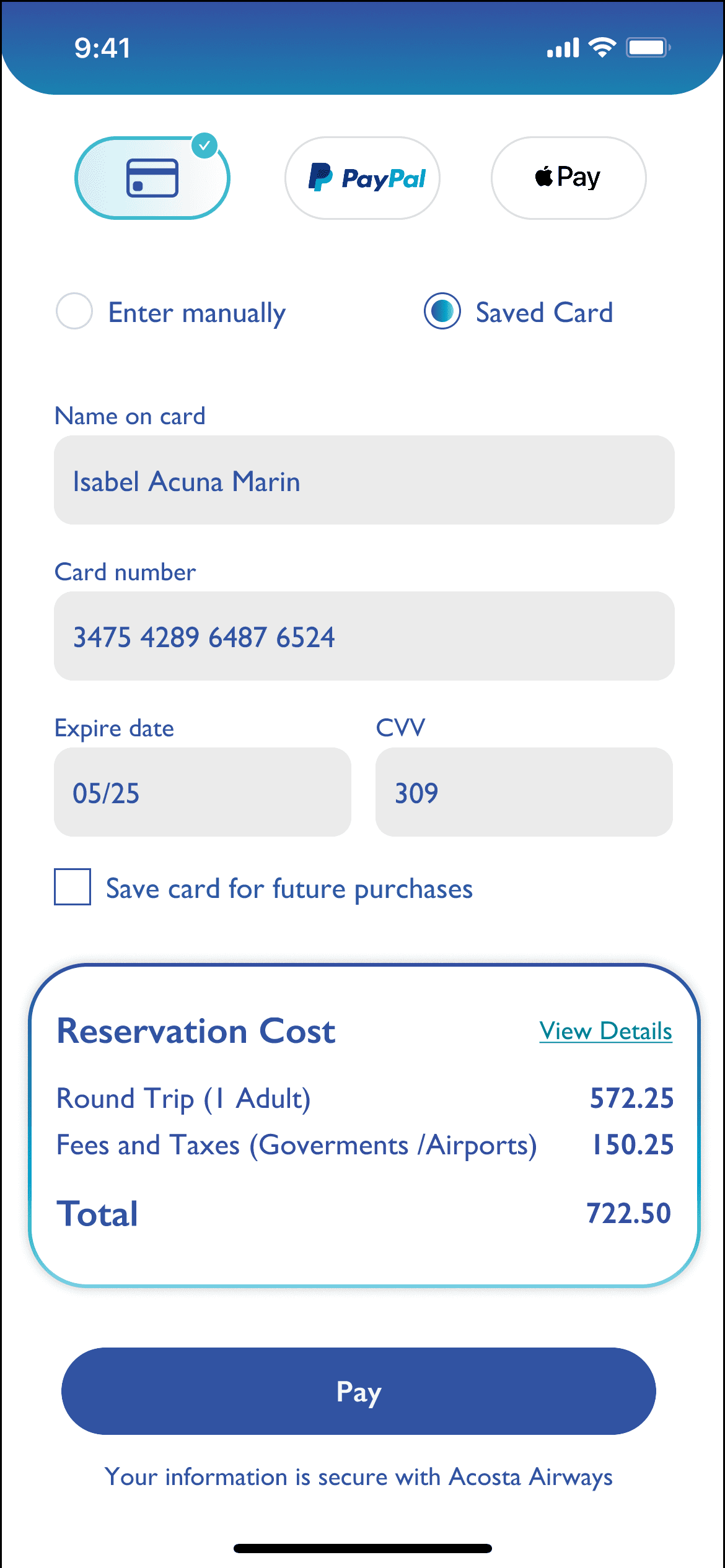Select the Saved Card radio option
Screen dimensions: 725x1568
pyautogui.click(x=442, y=311)
